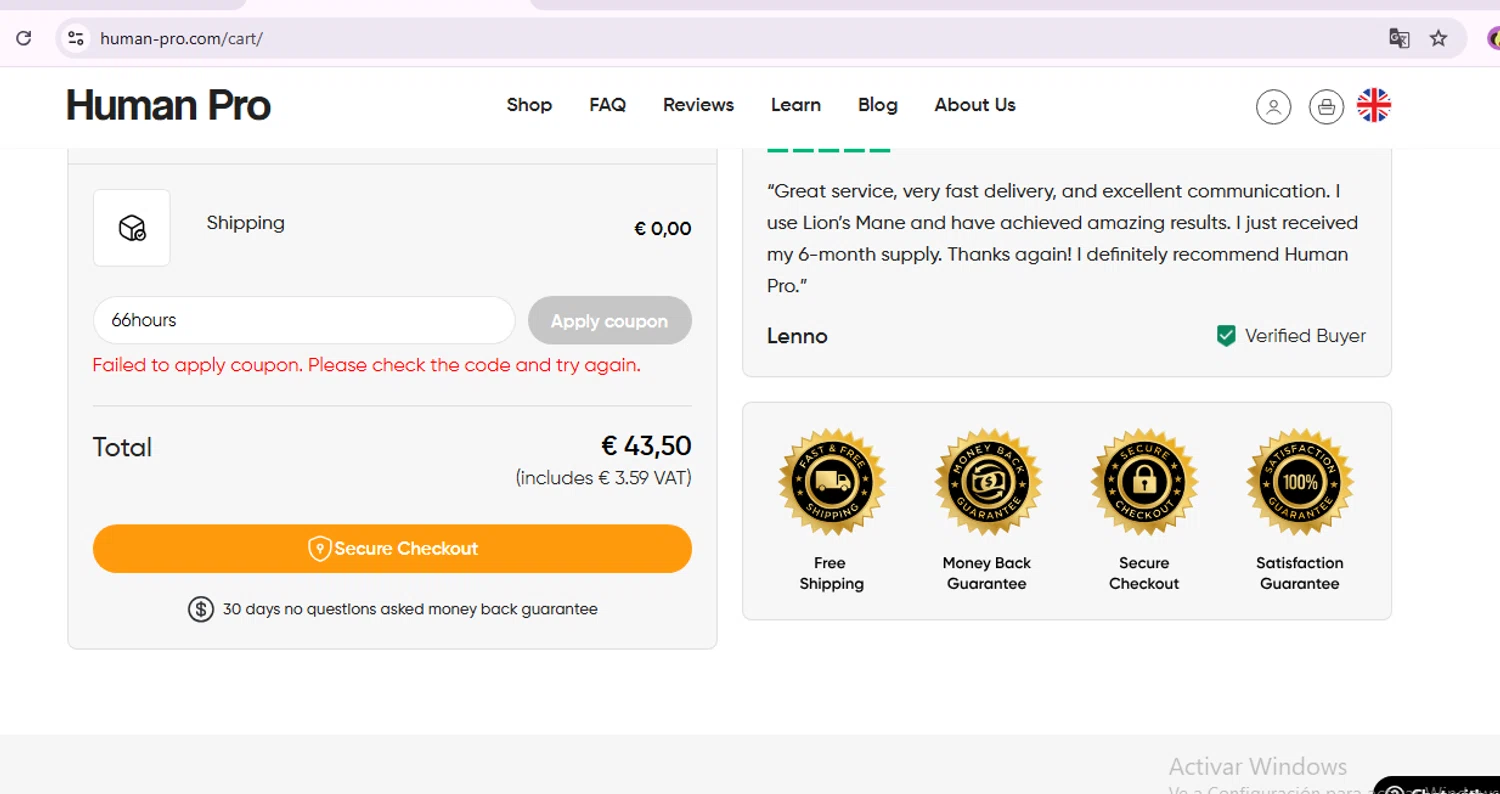Click the Total label
Viewport: 1500px width, 794px height.
pyautogui.click(x=122, y=447)
